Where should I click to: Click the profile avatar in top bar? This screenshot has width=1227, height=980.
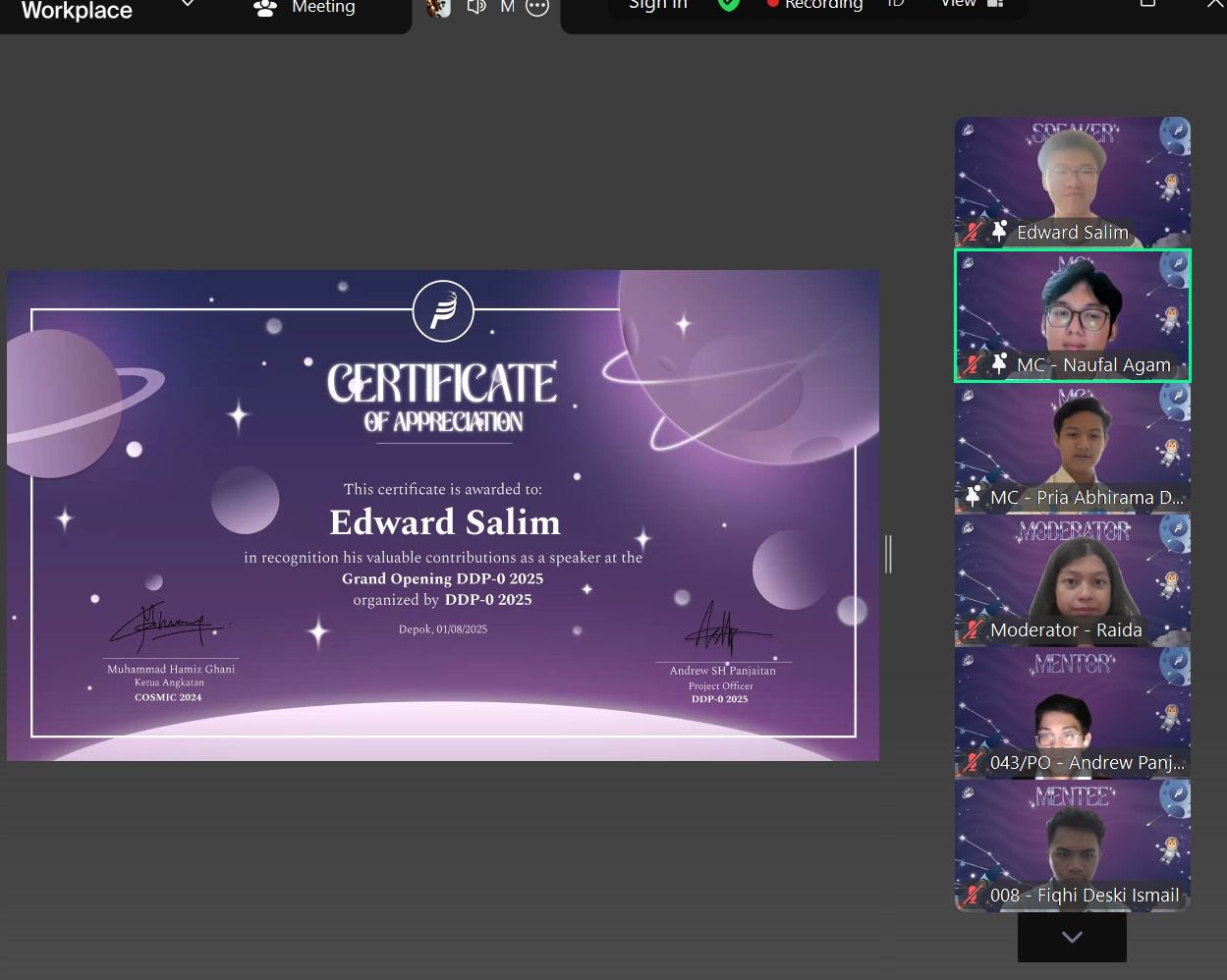(x=439, y=8)
